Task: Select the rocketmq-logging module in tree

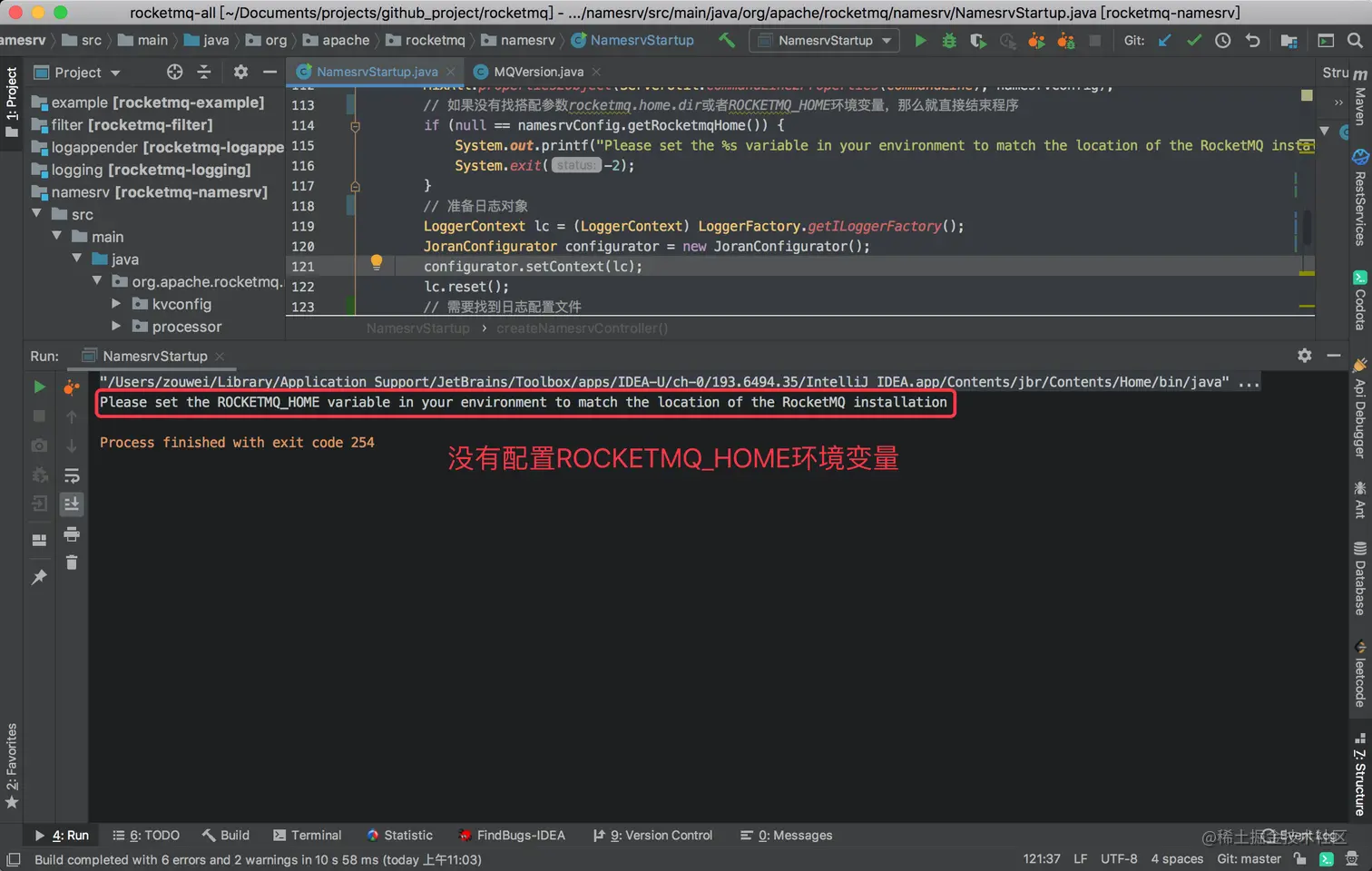Action: pyautogui.click(x=142, y=170)
